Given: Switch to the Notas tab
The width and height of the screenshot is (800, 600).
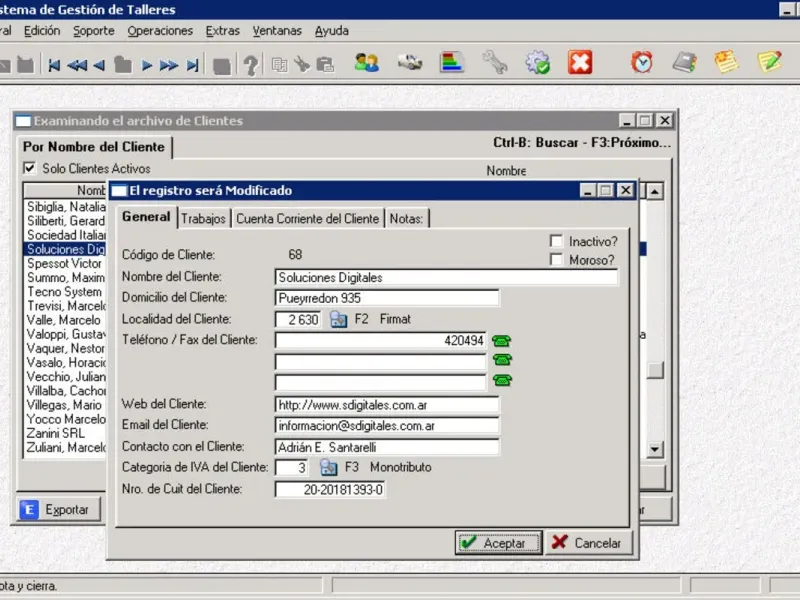Looking at the screenshot, I should pos(407,218).
